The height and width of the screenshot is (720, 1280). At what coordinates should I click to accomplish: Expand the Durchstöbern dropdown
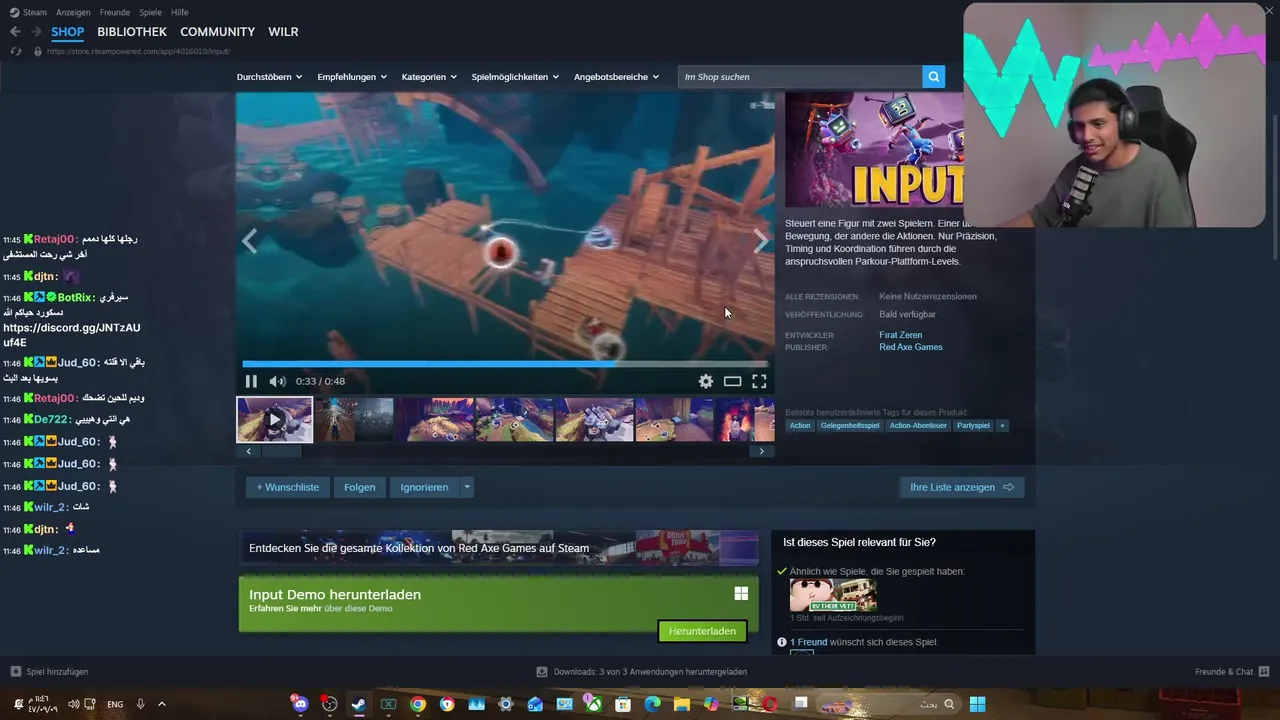[269, 77]
